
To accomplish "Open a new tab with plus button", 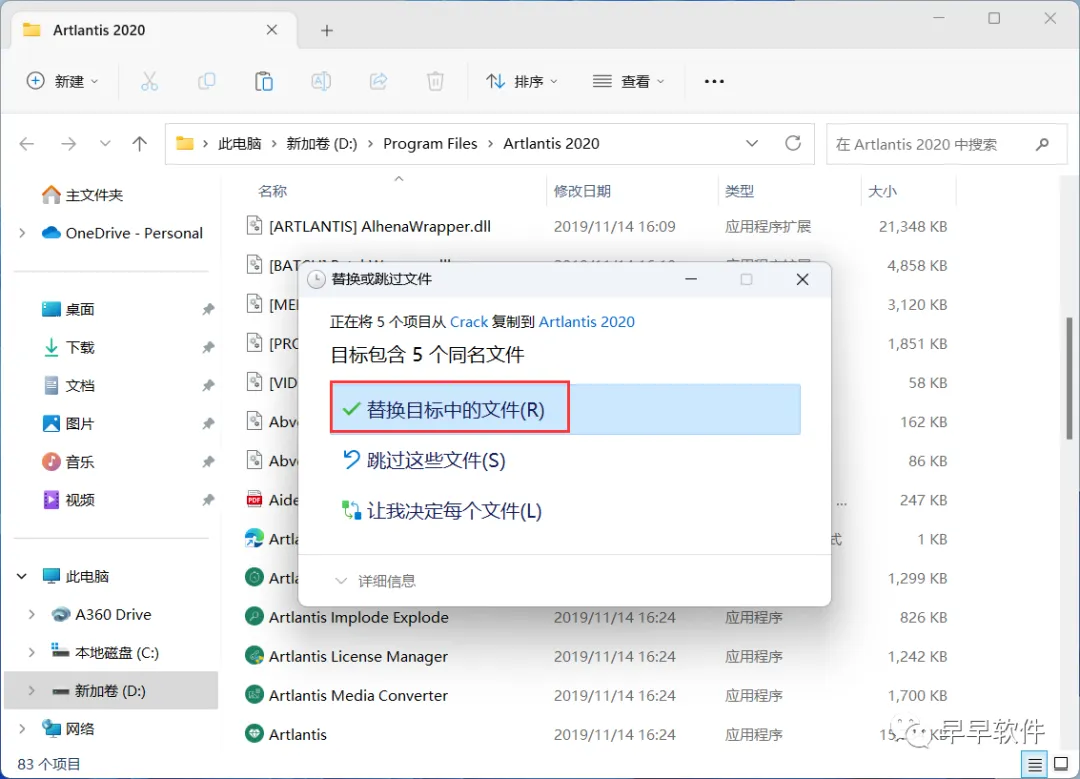I will [327, 30].
